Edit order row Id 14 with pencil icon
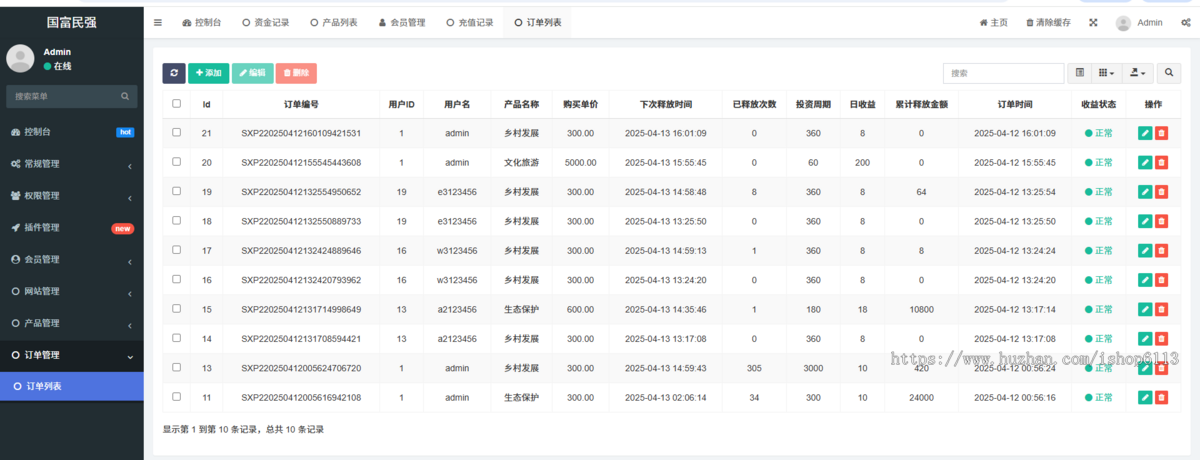1200x460 pixels. click(x=1144, y=340)
